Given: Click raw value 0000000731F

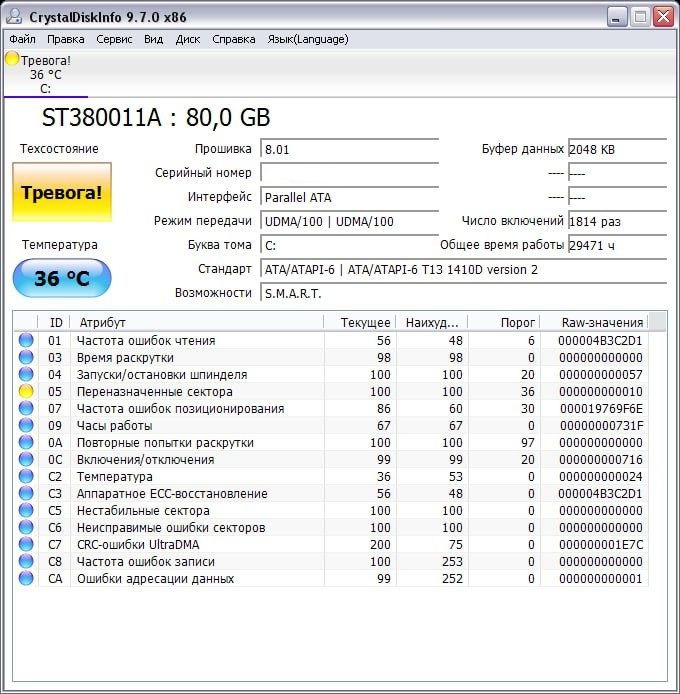Looking at the screenshot, I should 601,425.
